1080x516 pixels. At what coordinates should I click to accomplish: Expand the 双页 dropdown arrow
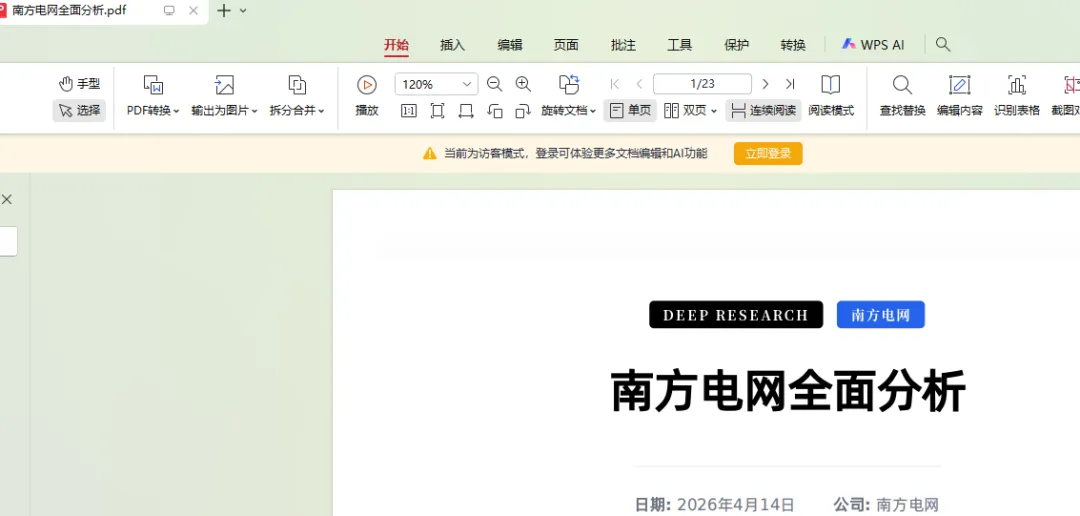click(714, 111)
